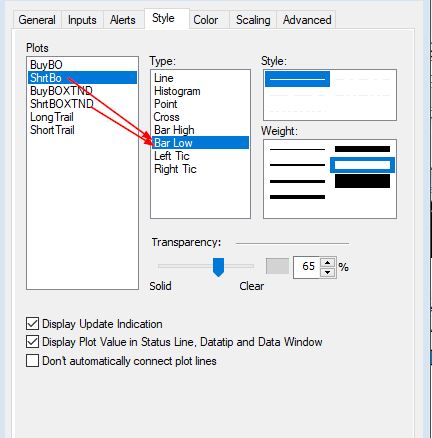
Task: Select the fourth line weight in left column
Action: [297, 197]
